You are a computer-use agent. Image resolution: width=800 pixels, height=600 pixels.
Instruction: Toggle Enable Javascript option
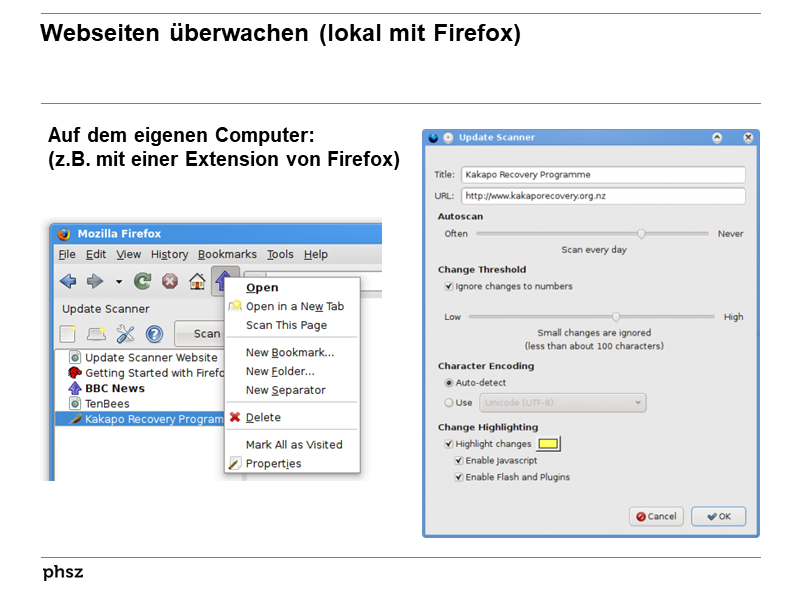tap(459, 463)
